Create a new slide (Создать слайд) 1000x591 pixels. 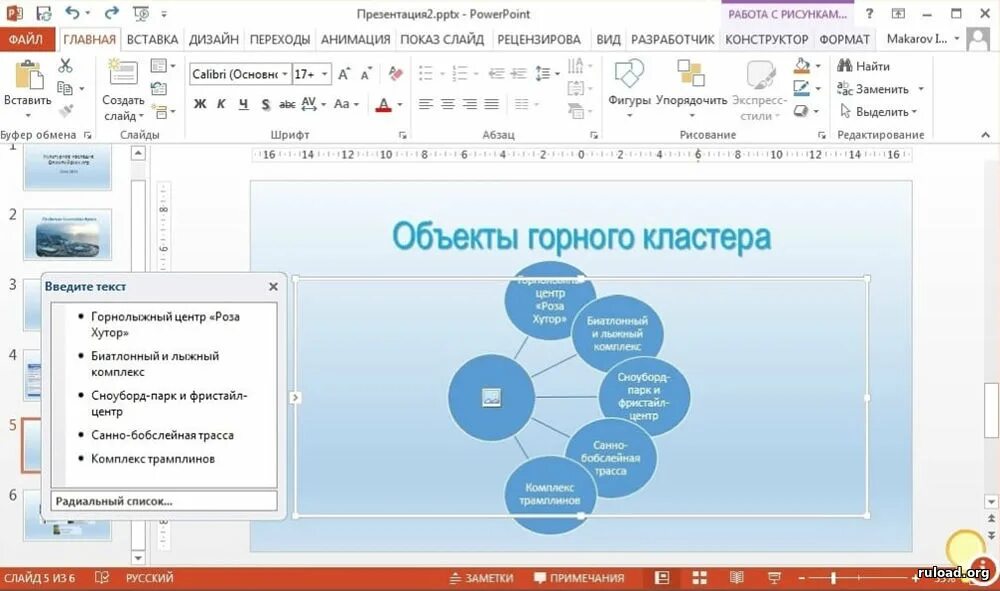coord(123,91)
